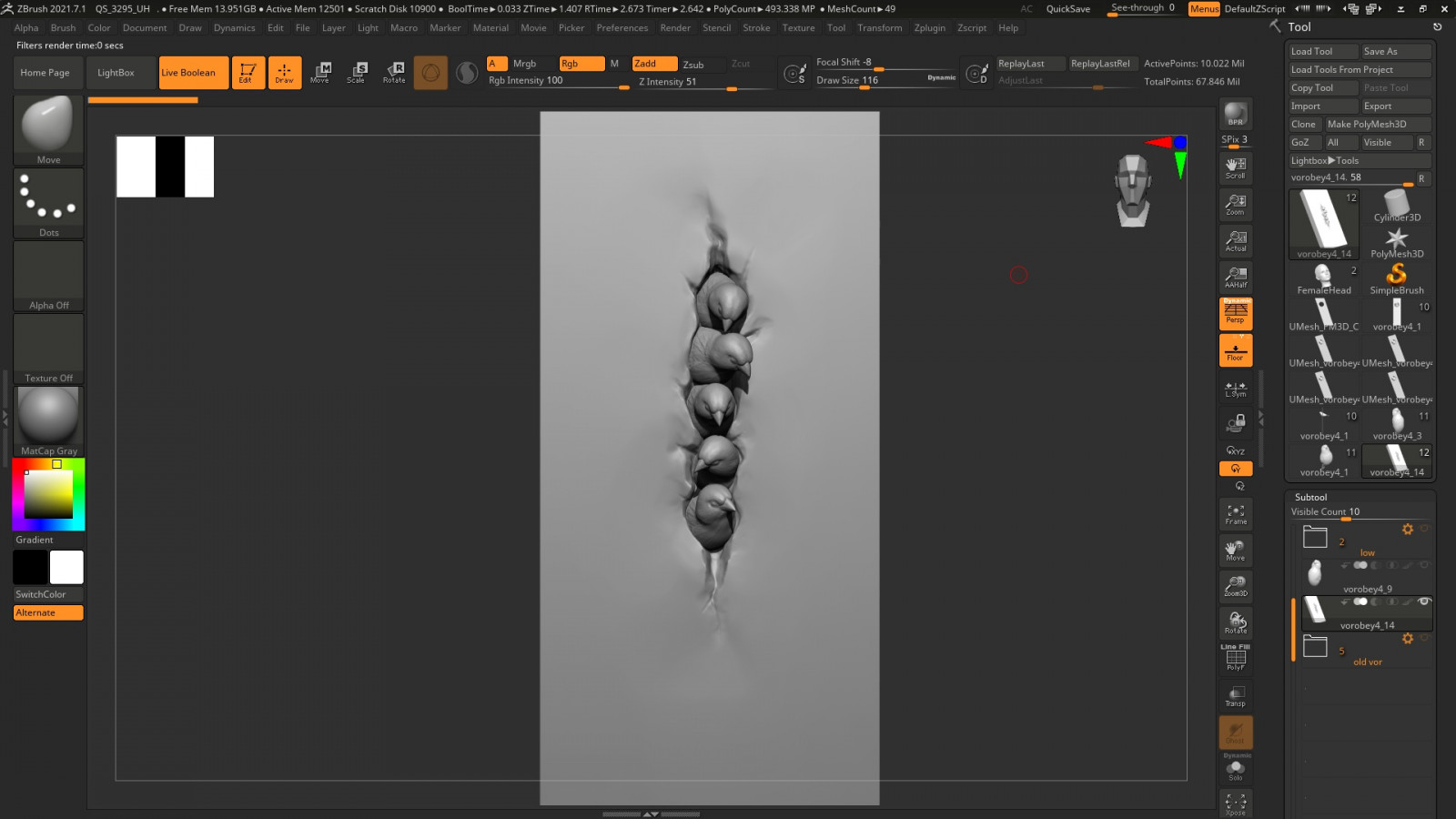Viewport: 1456px width, 819px height.
Task: Click the Frame view icon
Action: (1235, 515)
